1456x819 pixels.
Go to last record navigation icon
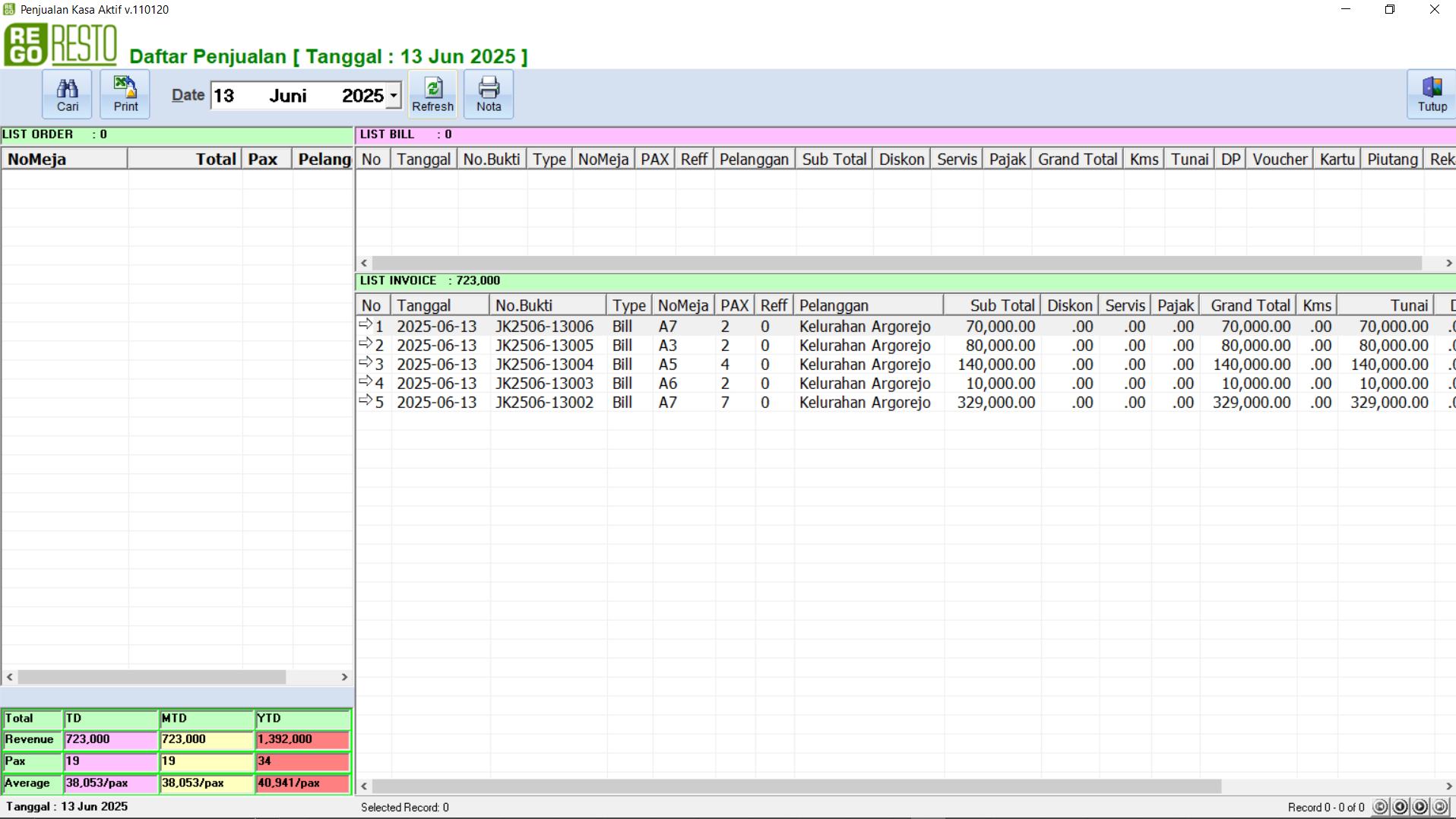tap(1440, 807)
